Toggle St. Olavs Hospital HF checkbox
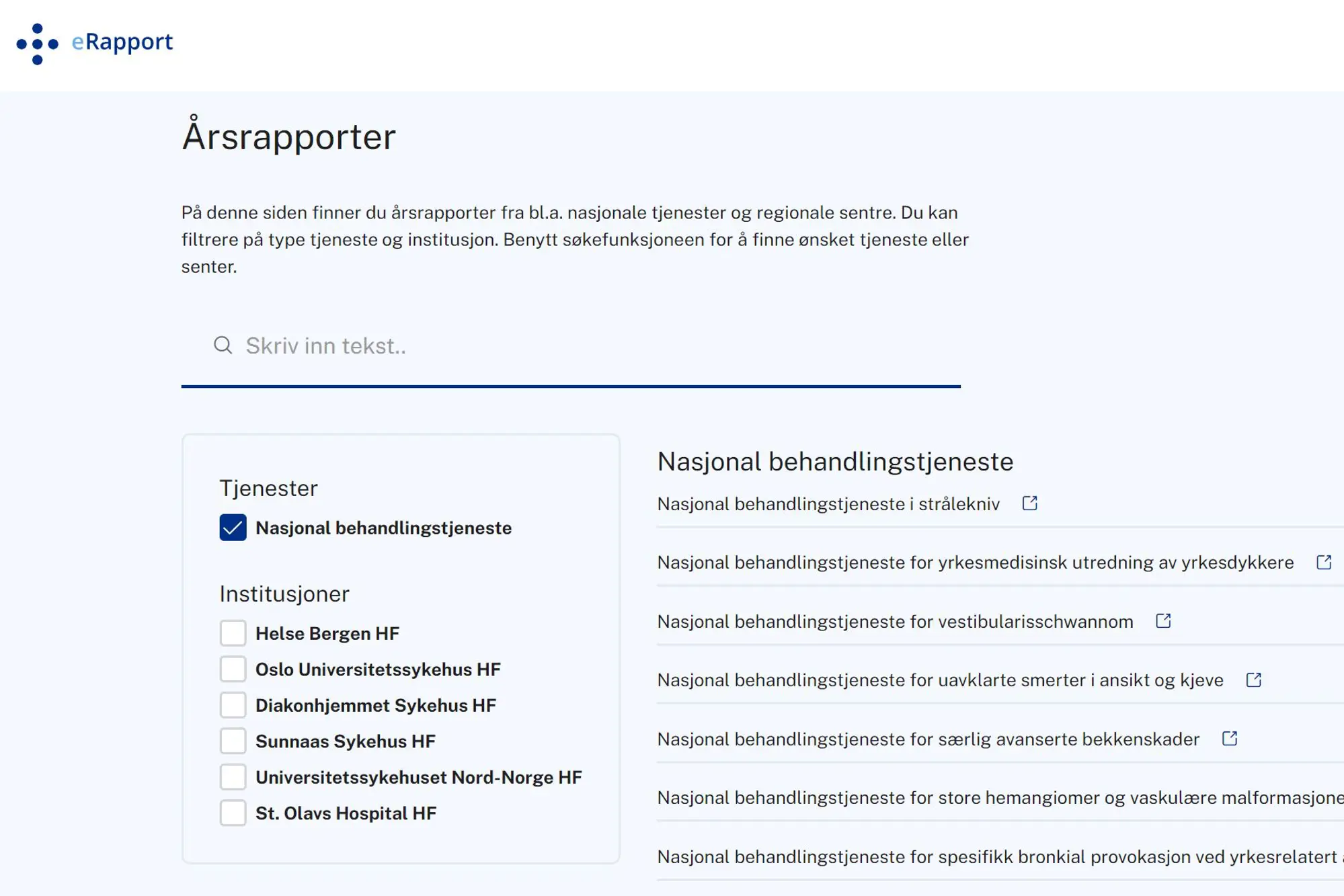 (233, 813)
